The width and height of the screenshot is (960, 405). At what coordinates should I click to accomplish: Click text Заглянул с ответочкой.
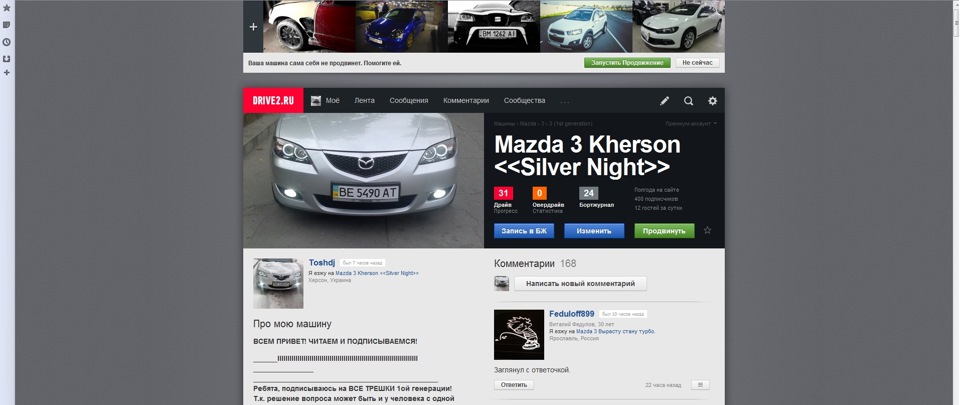point(532,370)
